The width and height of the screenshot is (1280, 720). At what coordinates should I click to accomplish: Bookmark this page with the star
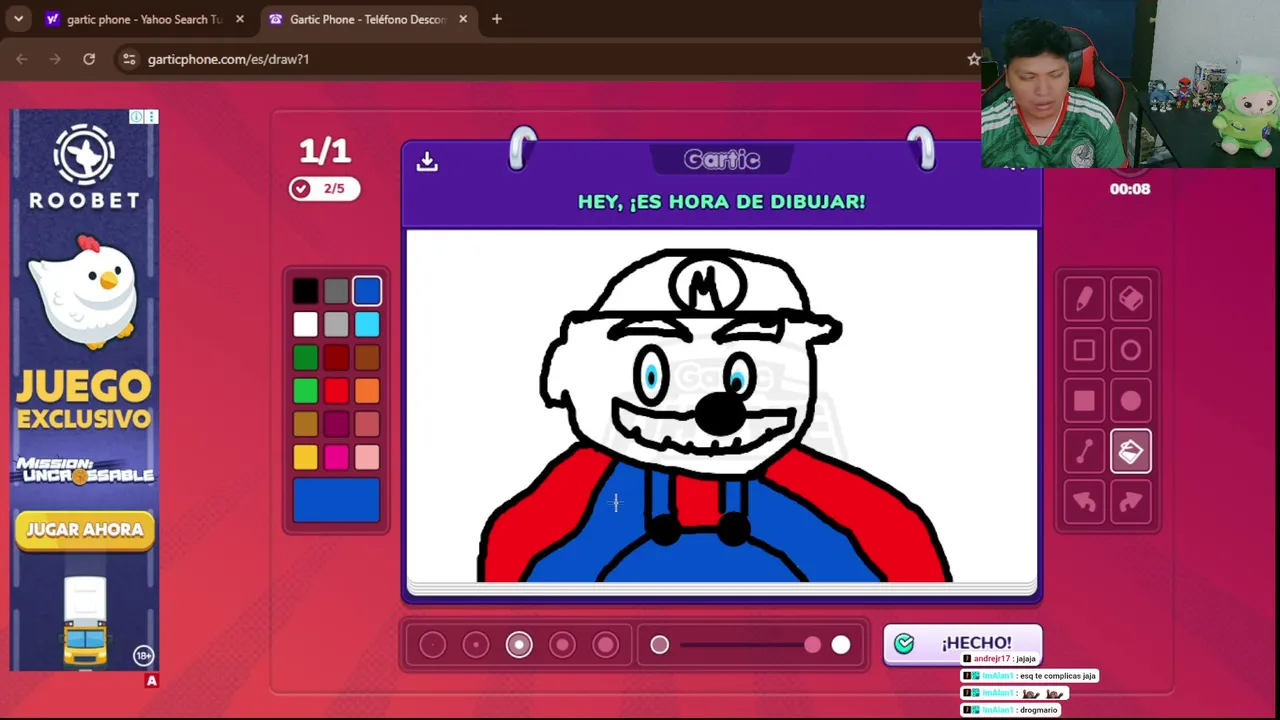[x=973, y=59]
